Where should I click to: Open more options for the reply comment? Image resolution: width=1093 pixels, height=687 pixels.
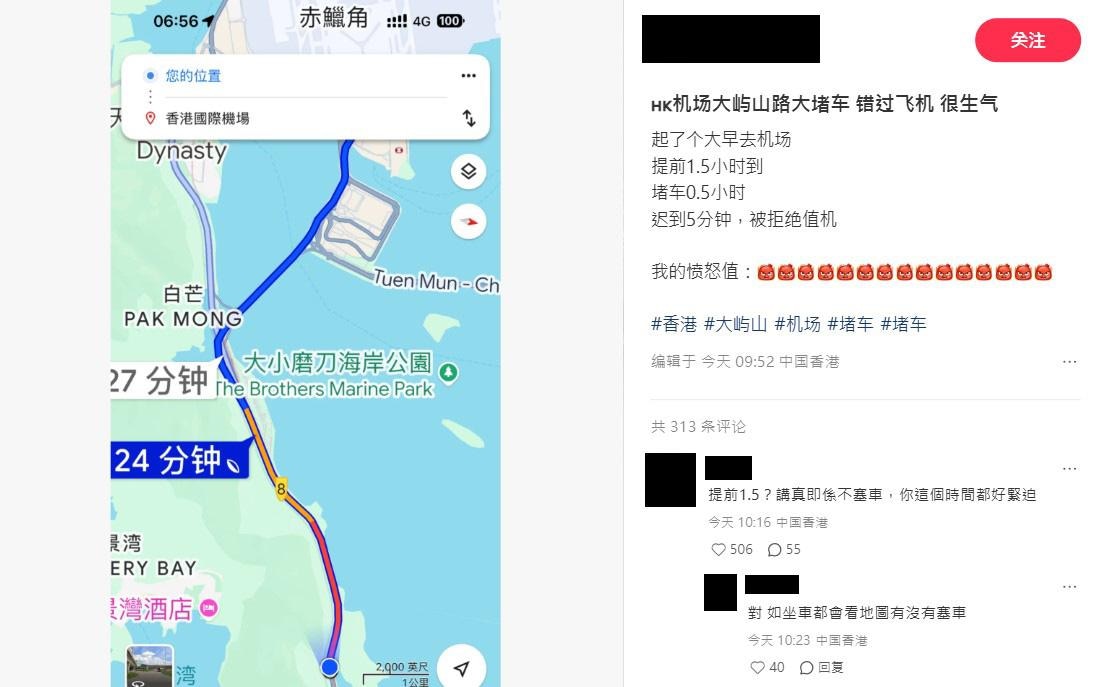(x=1069, y=587)
